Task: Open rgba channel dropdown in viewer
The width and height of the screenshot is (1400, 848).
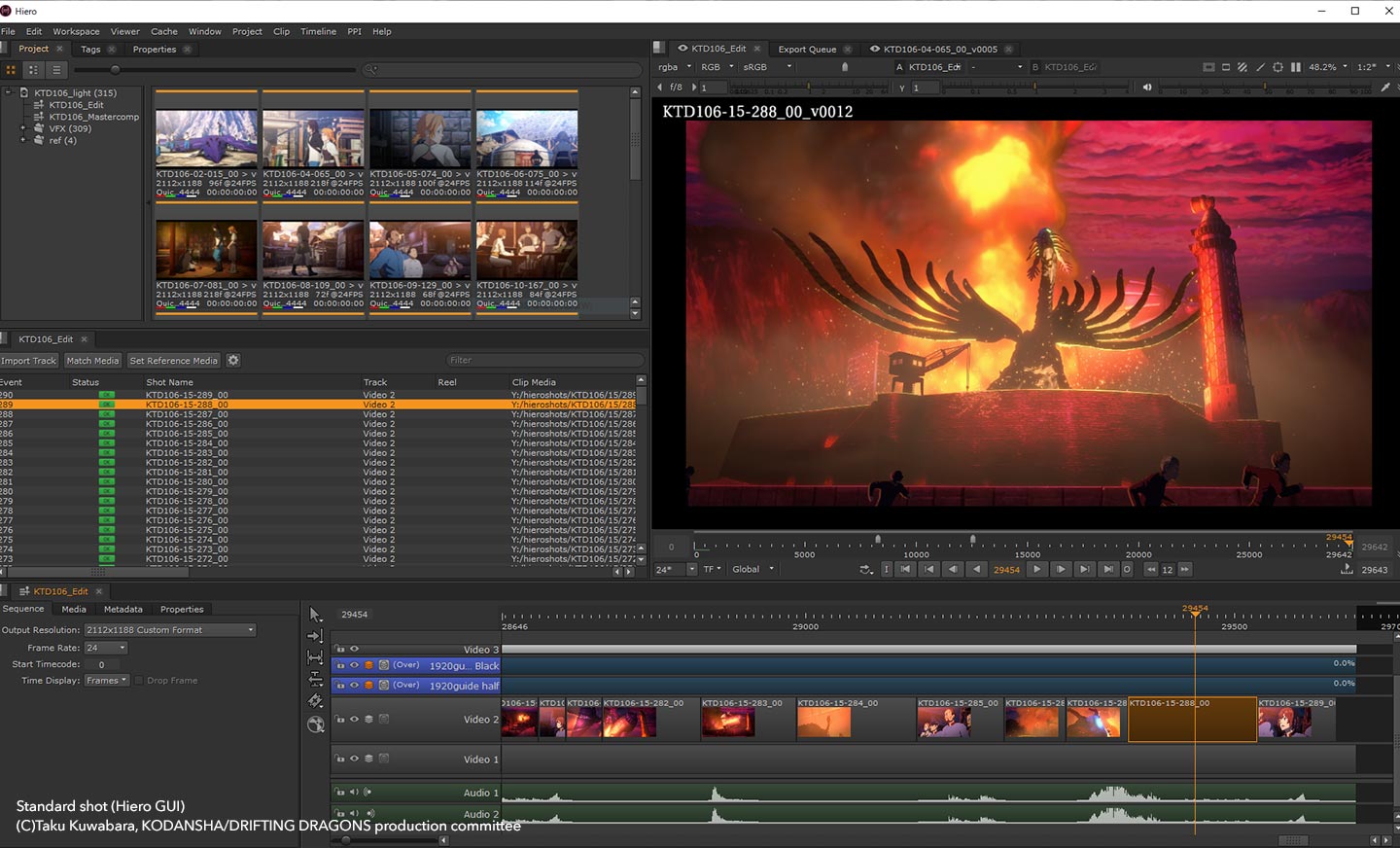Action: pos(675,67)
